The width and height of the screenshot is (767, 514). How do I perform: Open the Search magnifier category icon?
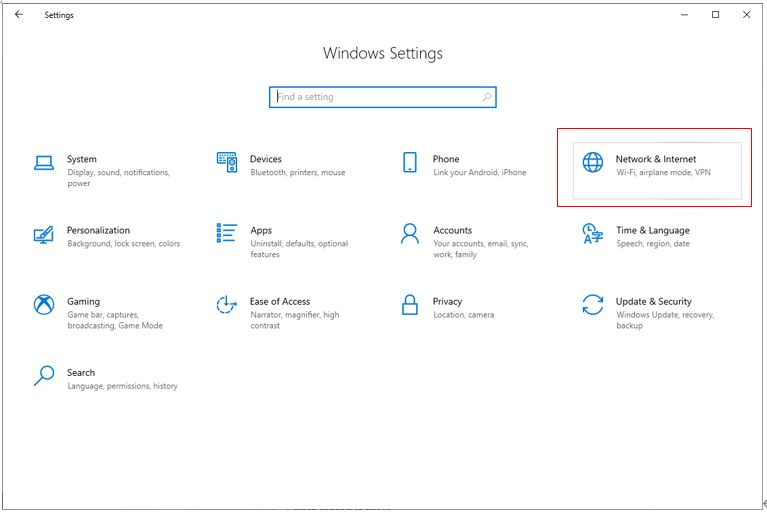point(44,376)
